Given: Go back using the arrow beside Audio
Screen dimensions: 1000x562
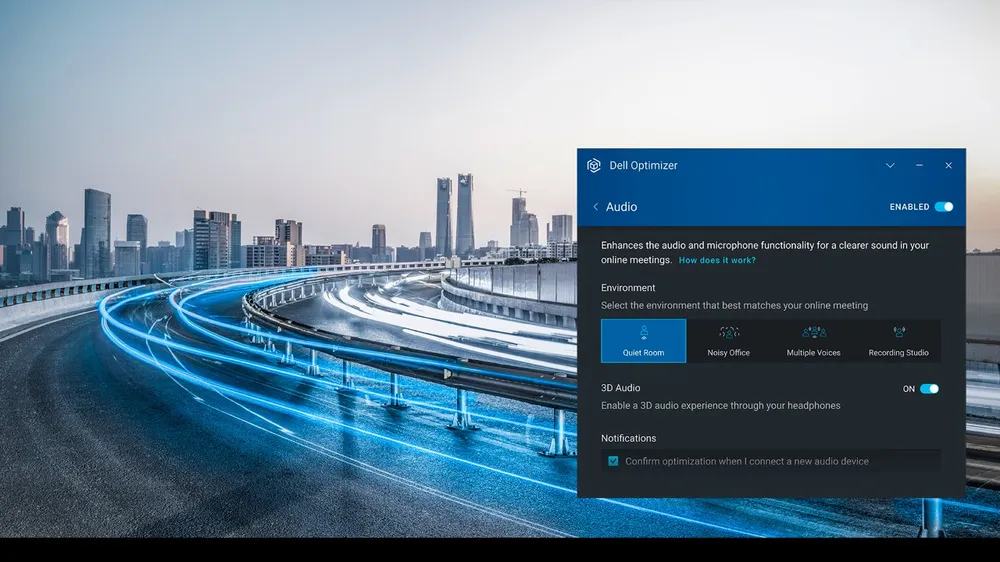Looking at the screenshot, I should tap(596, 207).
